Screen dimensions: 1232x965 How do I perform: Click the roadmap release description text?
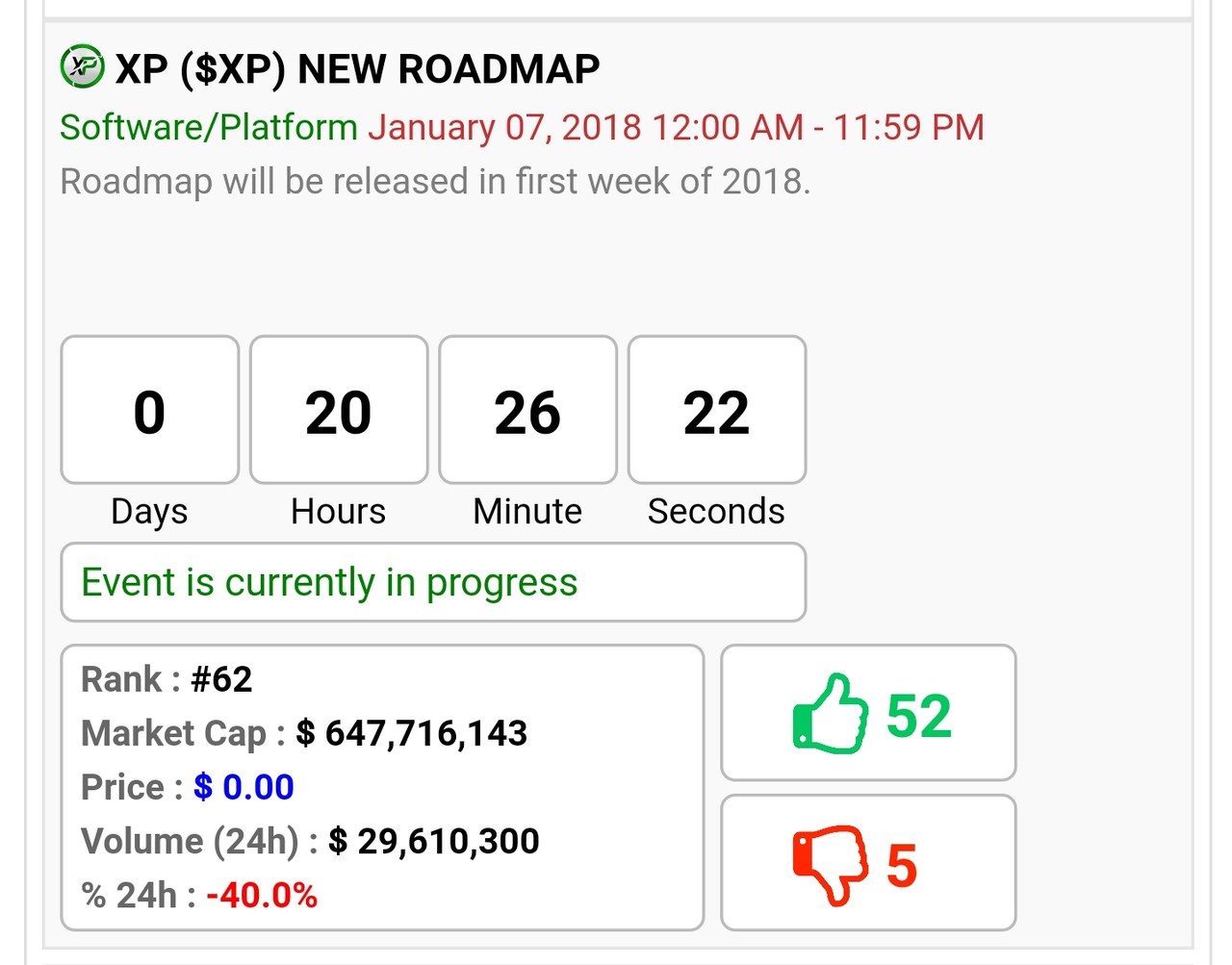pyautogui.click(x=435, y=181)
